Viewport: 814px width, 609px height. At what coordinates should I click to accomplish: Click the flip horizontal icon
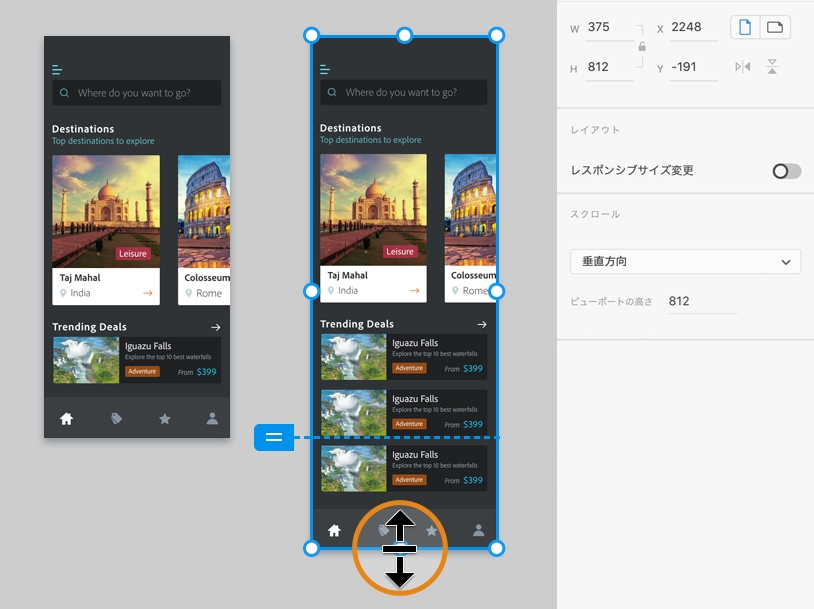click(x=742, y=66)
